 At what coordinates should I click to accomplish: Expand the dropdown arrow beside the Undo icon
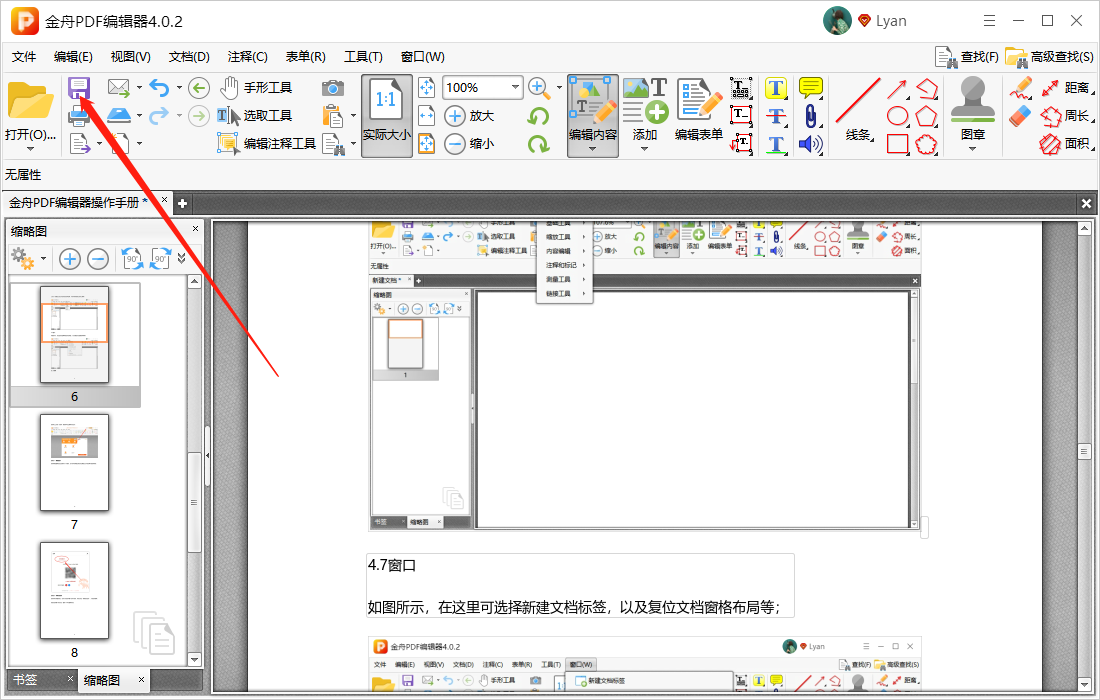pyautogui.click(x=180, y=88)
